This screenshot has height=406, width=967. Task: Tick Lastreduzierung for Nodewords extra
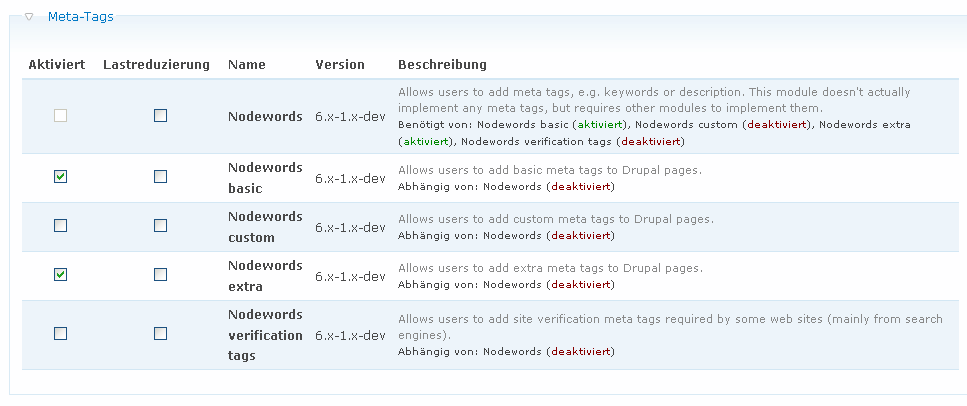[x=160, y=275]
